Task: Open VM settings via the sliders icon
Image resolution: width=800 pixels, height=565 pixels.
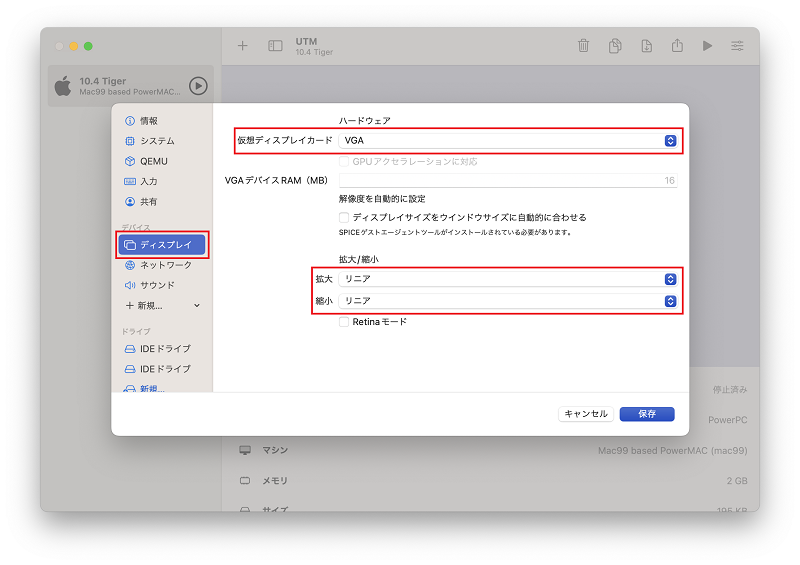Action: [x=737, y=46]
